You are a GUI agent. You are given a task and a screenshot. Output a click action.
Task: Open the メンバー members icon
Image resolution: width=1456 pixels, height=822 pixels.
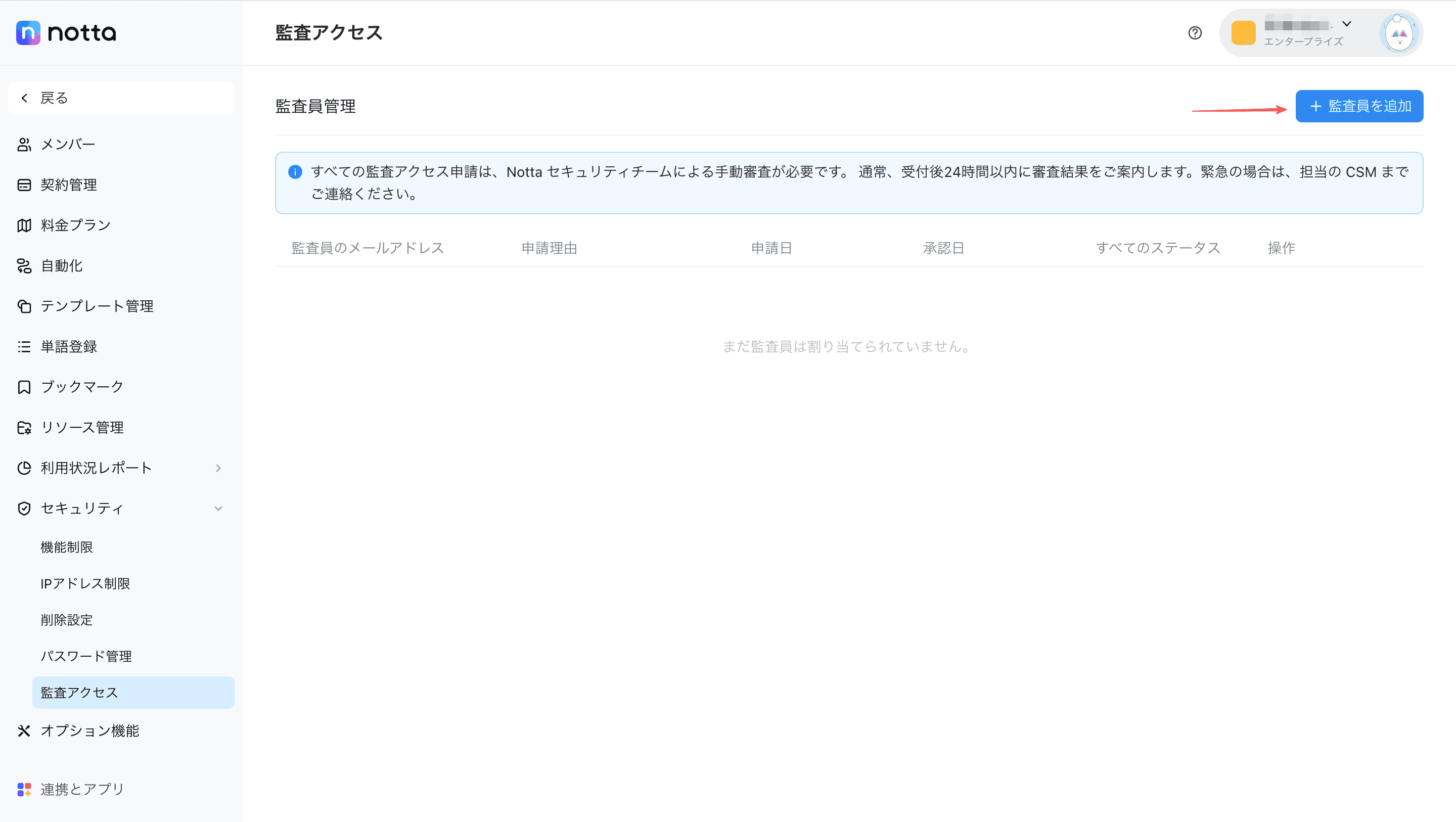pos(24,145)
